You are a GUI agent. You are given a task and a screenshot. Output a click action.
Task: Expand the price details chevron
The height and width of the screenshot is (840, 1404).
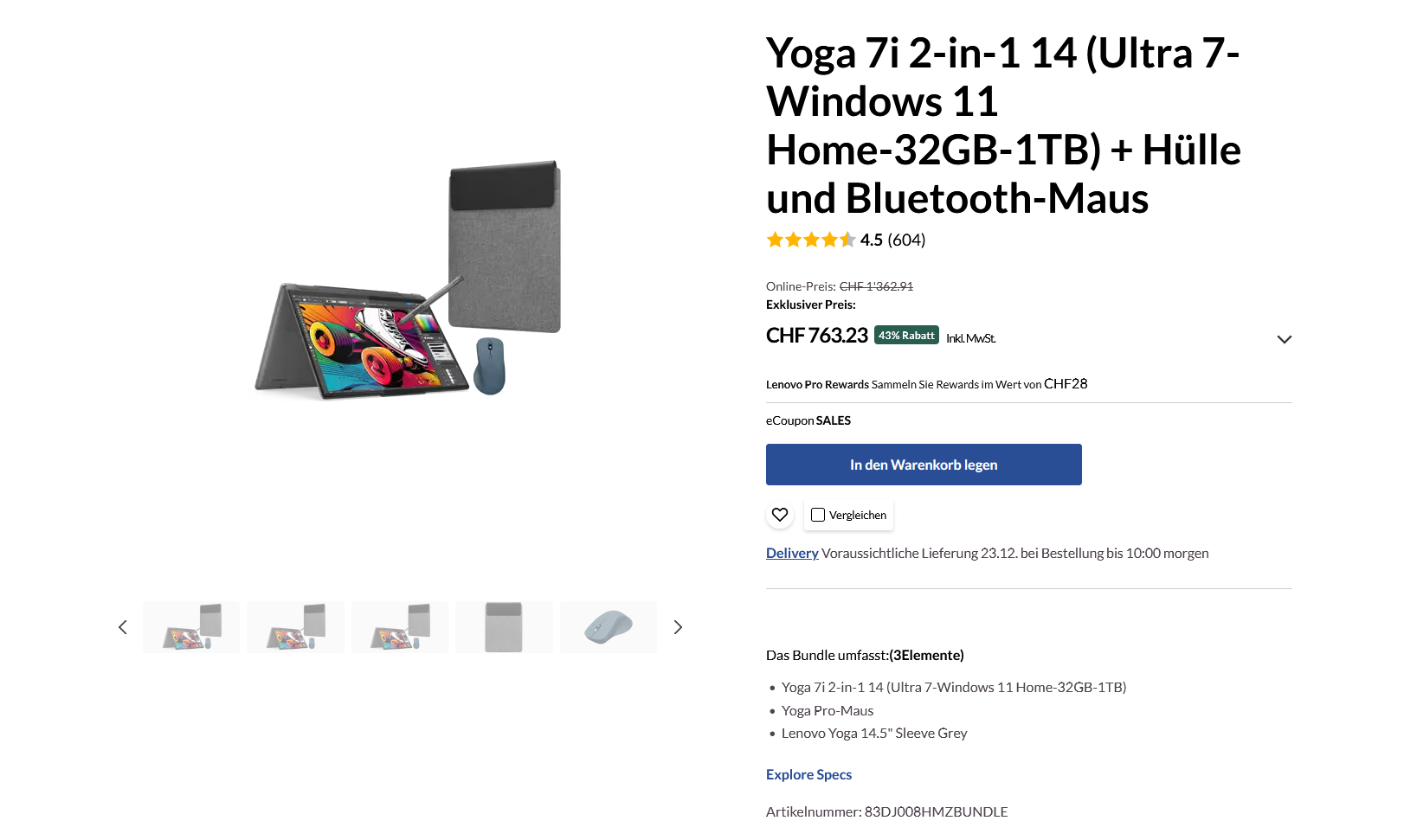click(1284, 339)
